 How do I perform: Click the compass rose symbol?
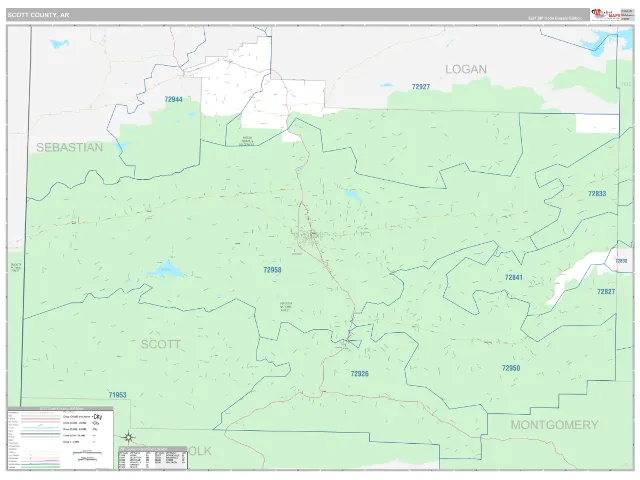tap(129, 438)
